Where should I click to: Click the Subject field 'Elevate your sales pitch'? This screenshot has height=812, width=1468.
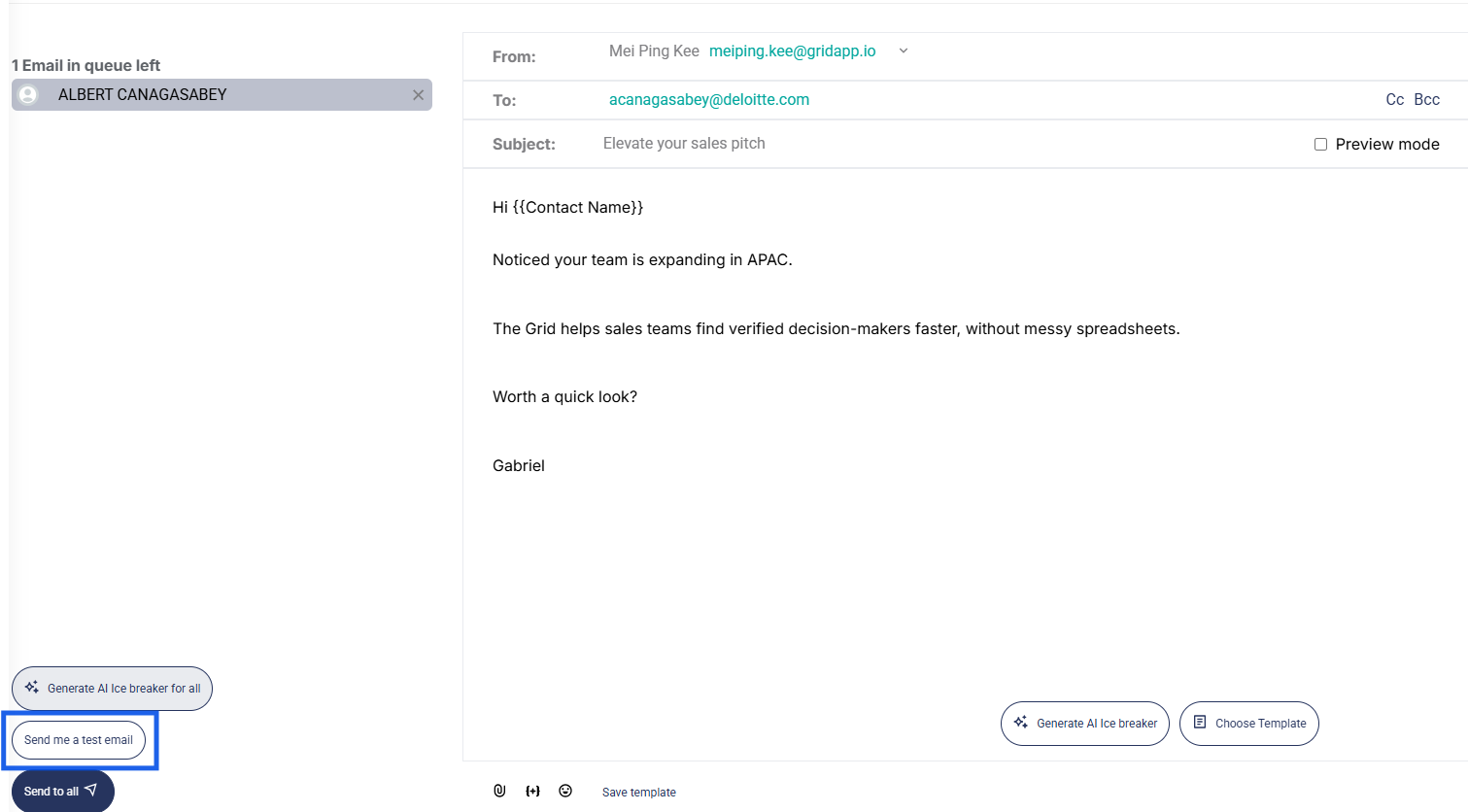(x=684, y=144)
